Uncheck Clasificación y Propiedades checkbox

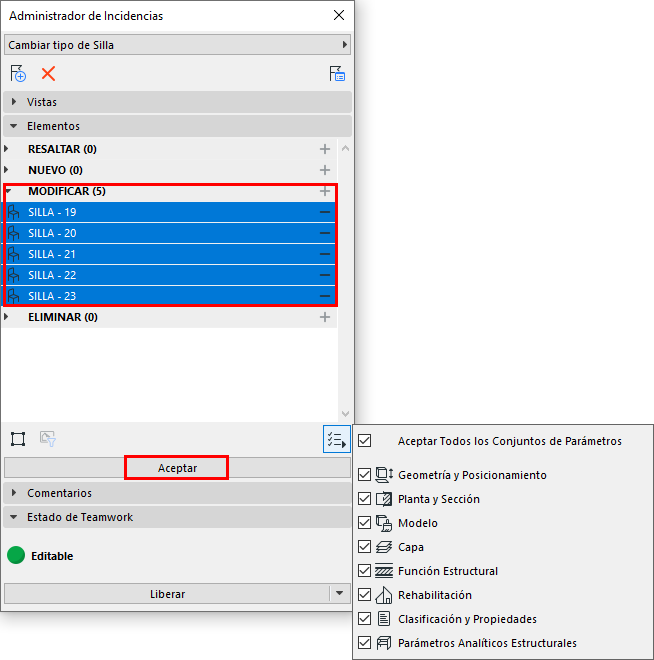click(x=364, y=619)
